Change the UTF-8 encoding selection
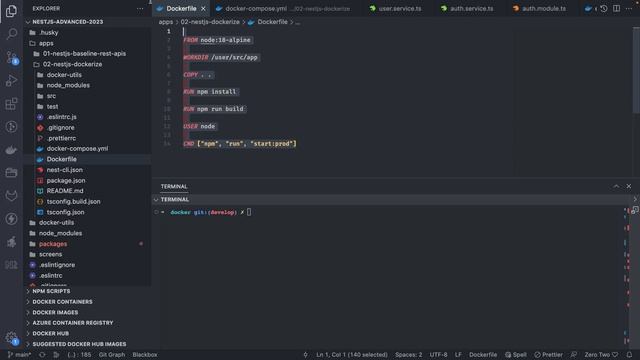The width and height of the screenshot is (640, 360). point(438,355)
